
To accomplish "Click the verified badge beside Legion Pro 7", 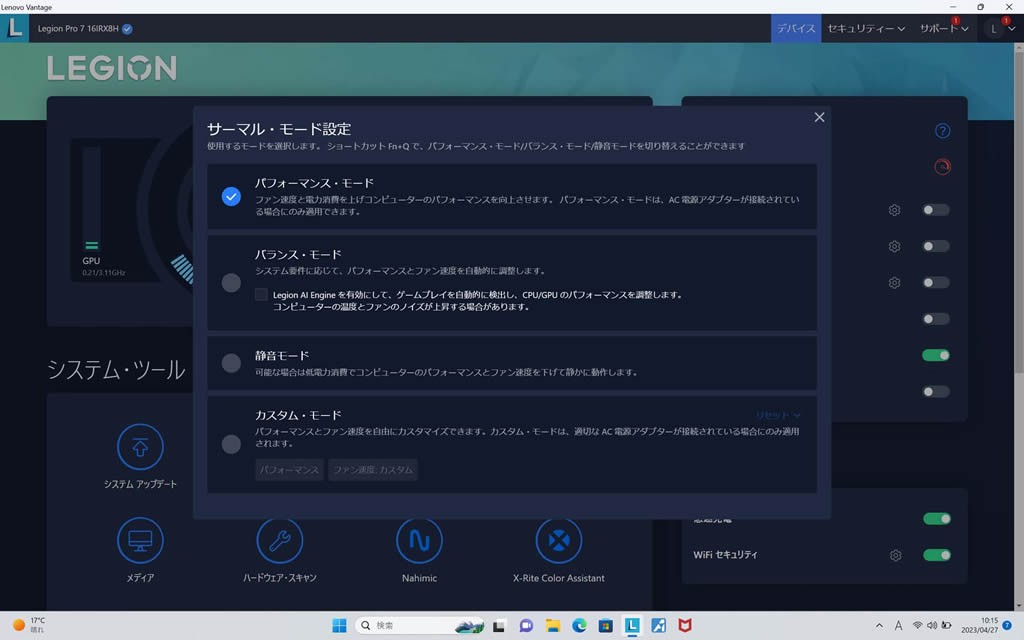I will tap(127, 29).
